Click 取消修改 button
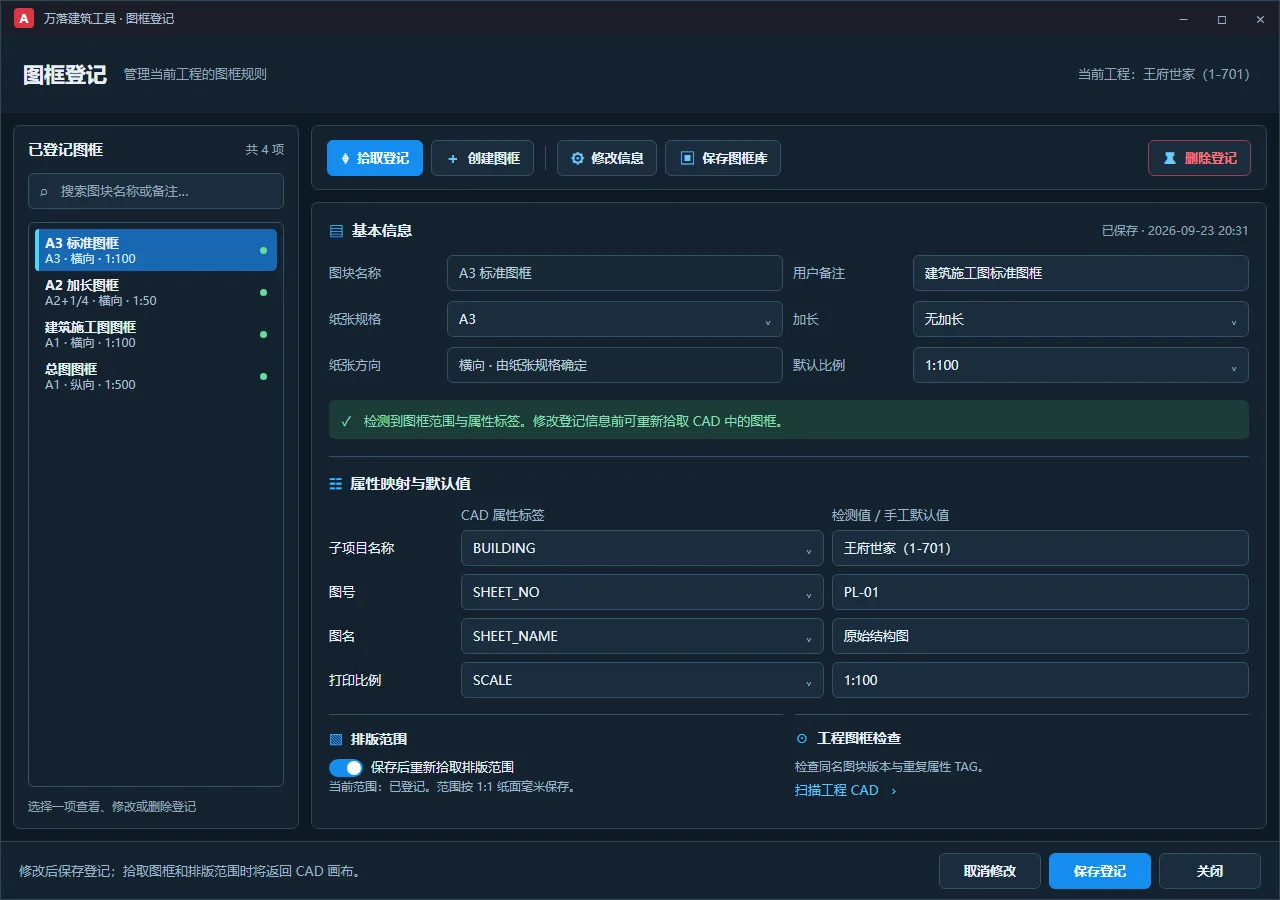Screen dimensions: 1280x900 click(x=990, y=871)
